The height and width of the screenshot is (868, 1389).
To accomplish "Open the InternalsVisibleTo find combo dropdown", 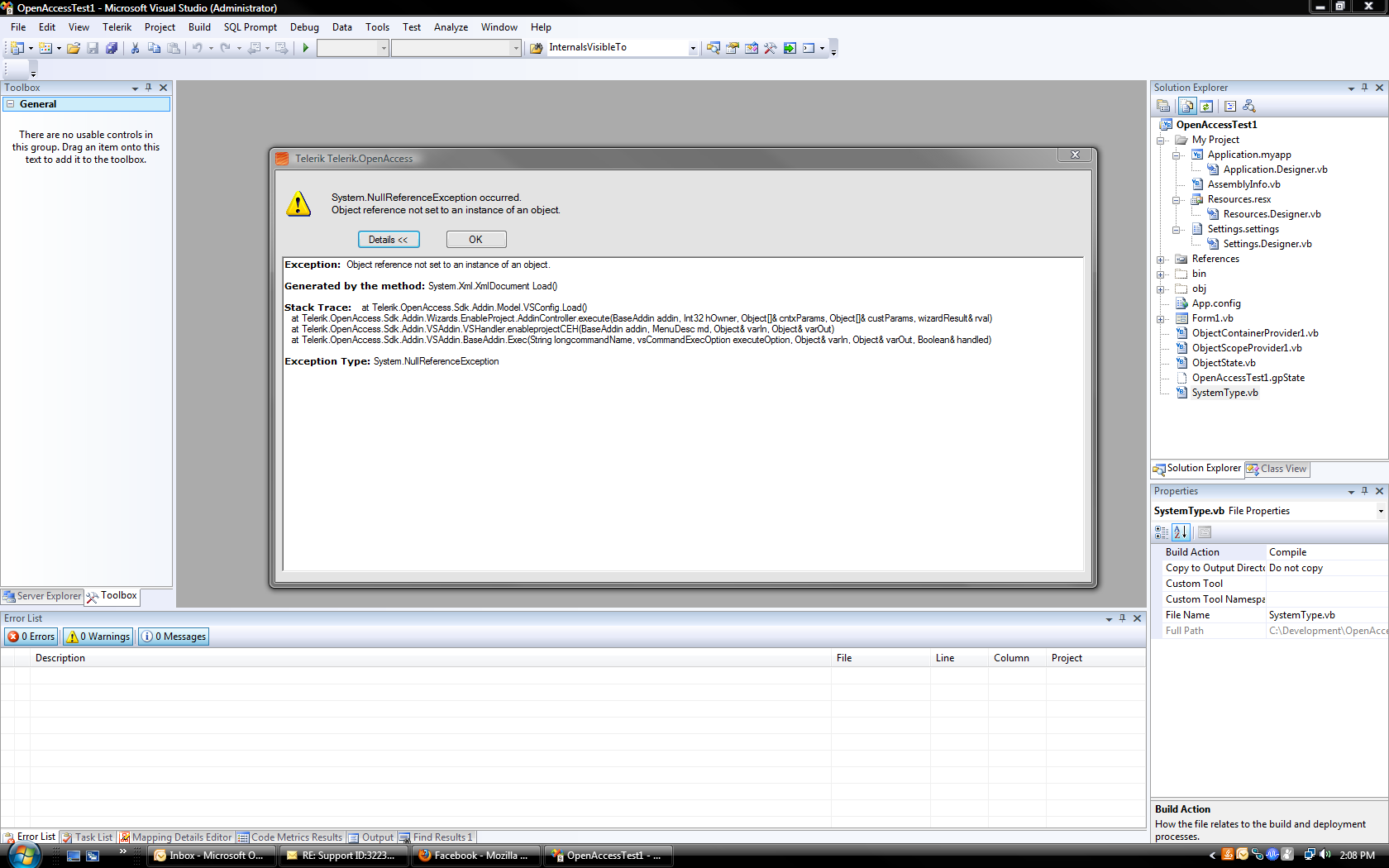I will (693, 48).
